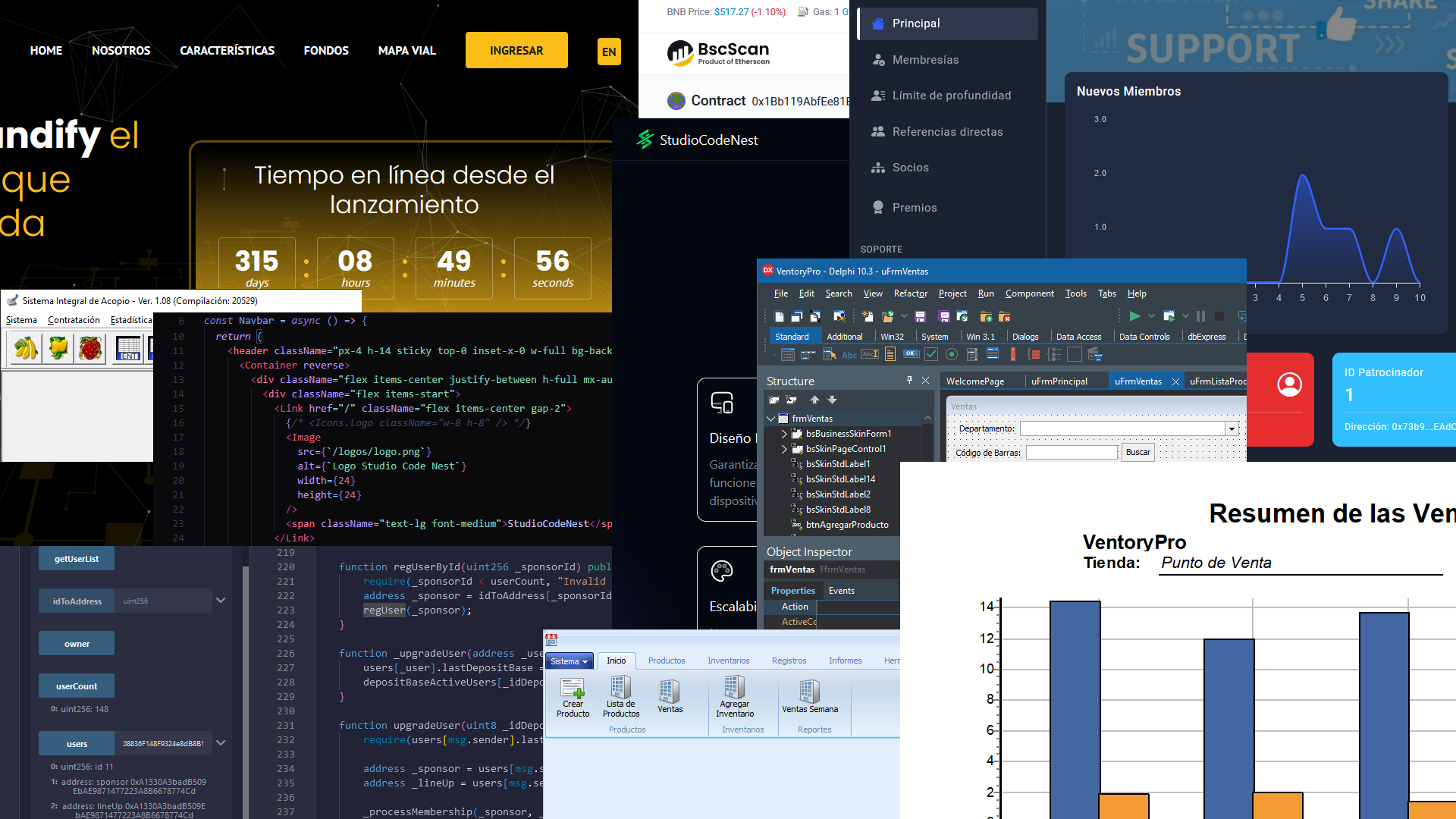Click the Código de Barras input field
Image resolution: width=1456 pixels, height=819 pixels.
point(1072,453)
